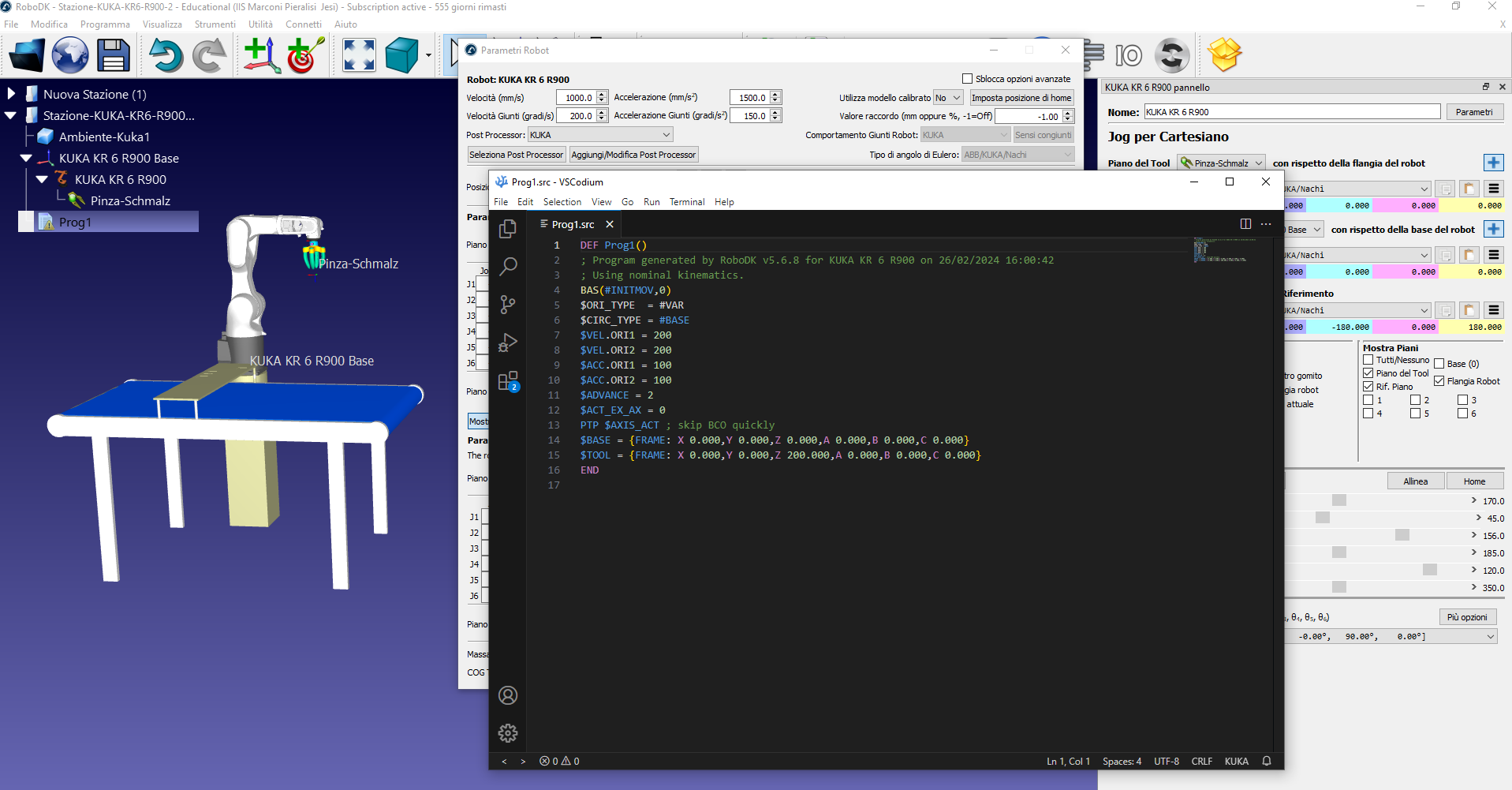Open the hamburger menu in the Riferimento row
Screen dimensions: 1512x790
1494,310
